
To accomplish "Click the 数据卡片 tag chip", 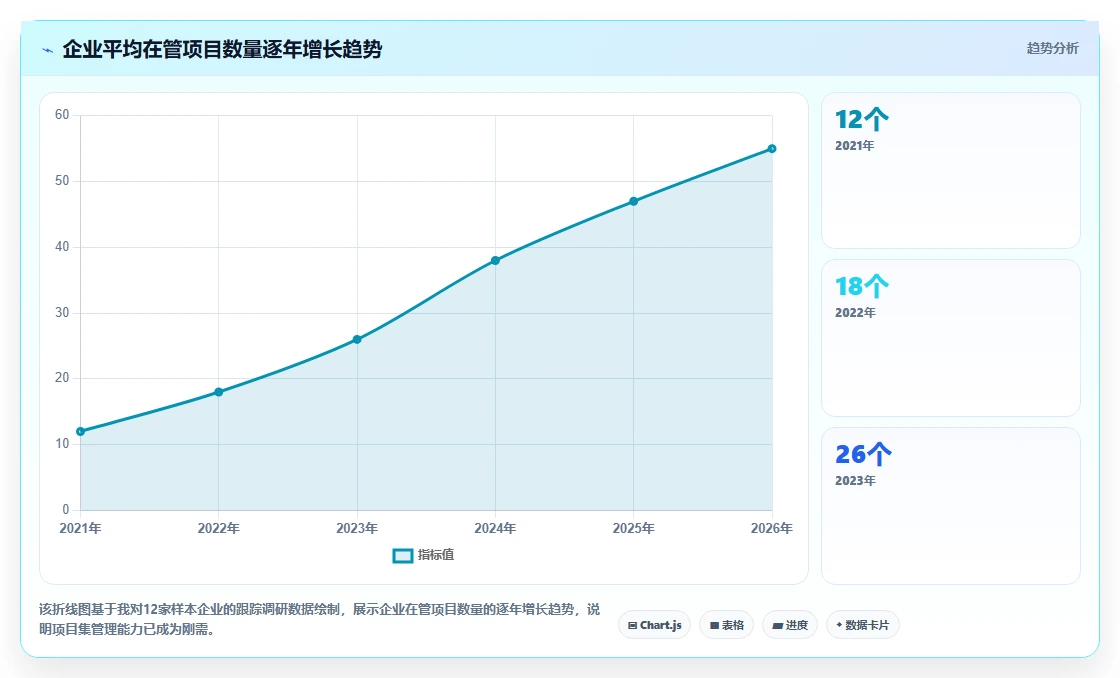I will 863,625.
